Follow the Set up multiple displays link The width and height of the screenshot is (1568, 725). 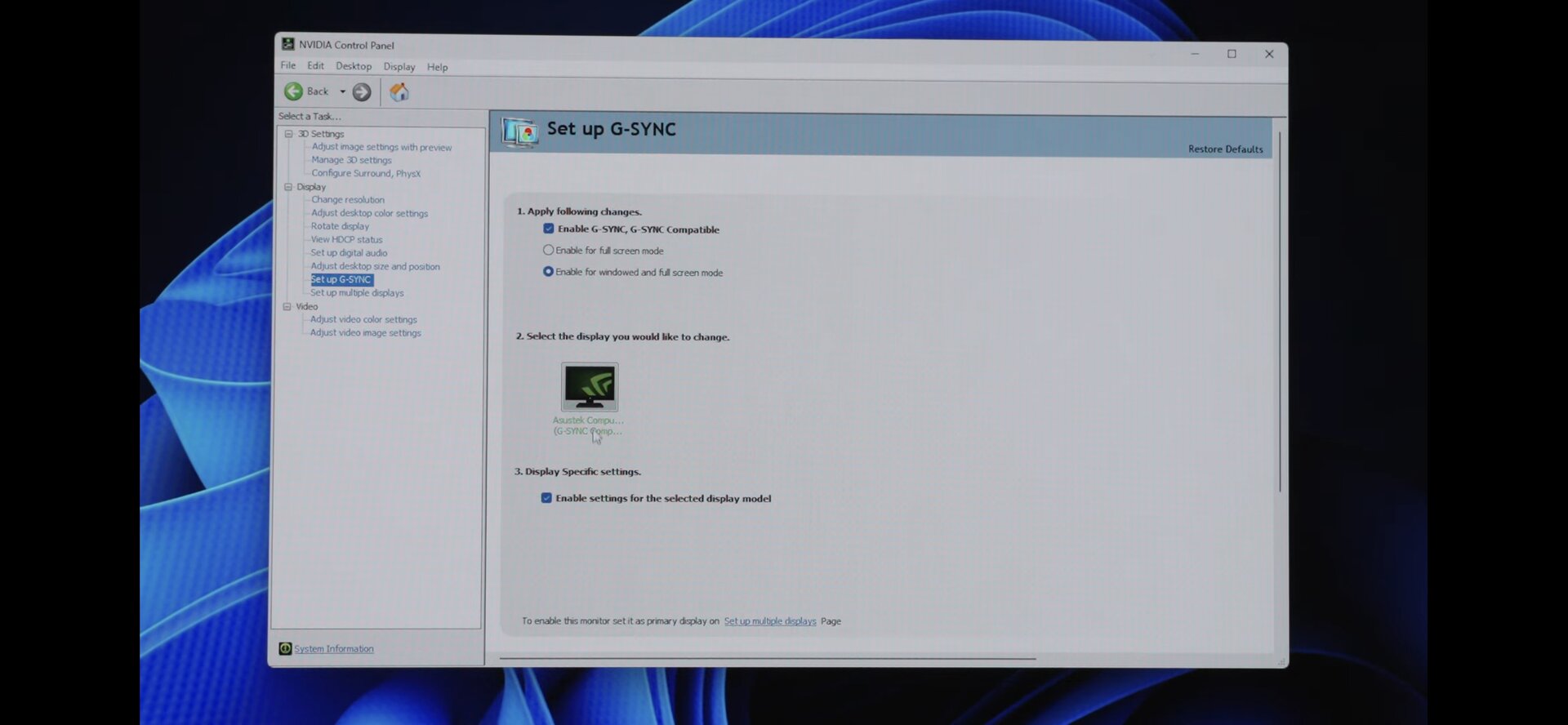point(770,621)
